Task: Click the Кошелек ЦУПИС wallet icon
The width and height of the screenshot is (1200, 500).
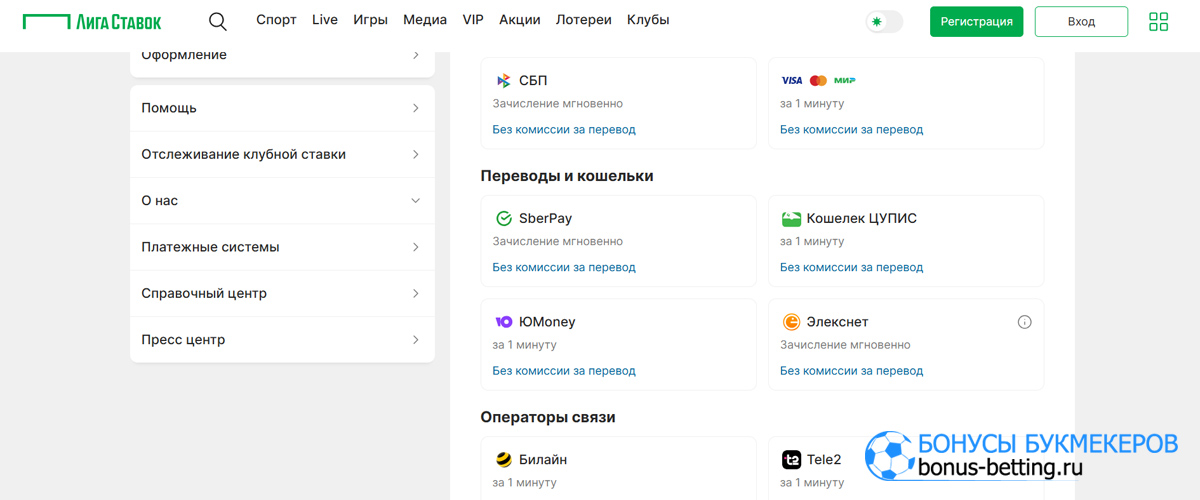Action: pos(791,218)
